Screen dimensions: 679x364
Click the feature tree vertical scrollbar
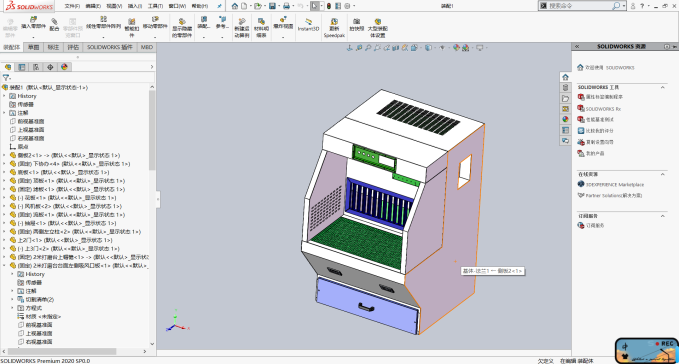(152, 130)
